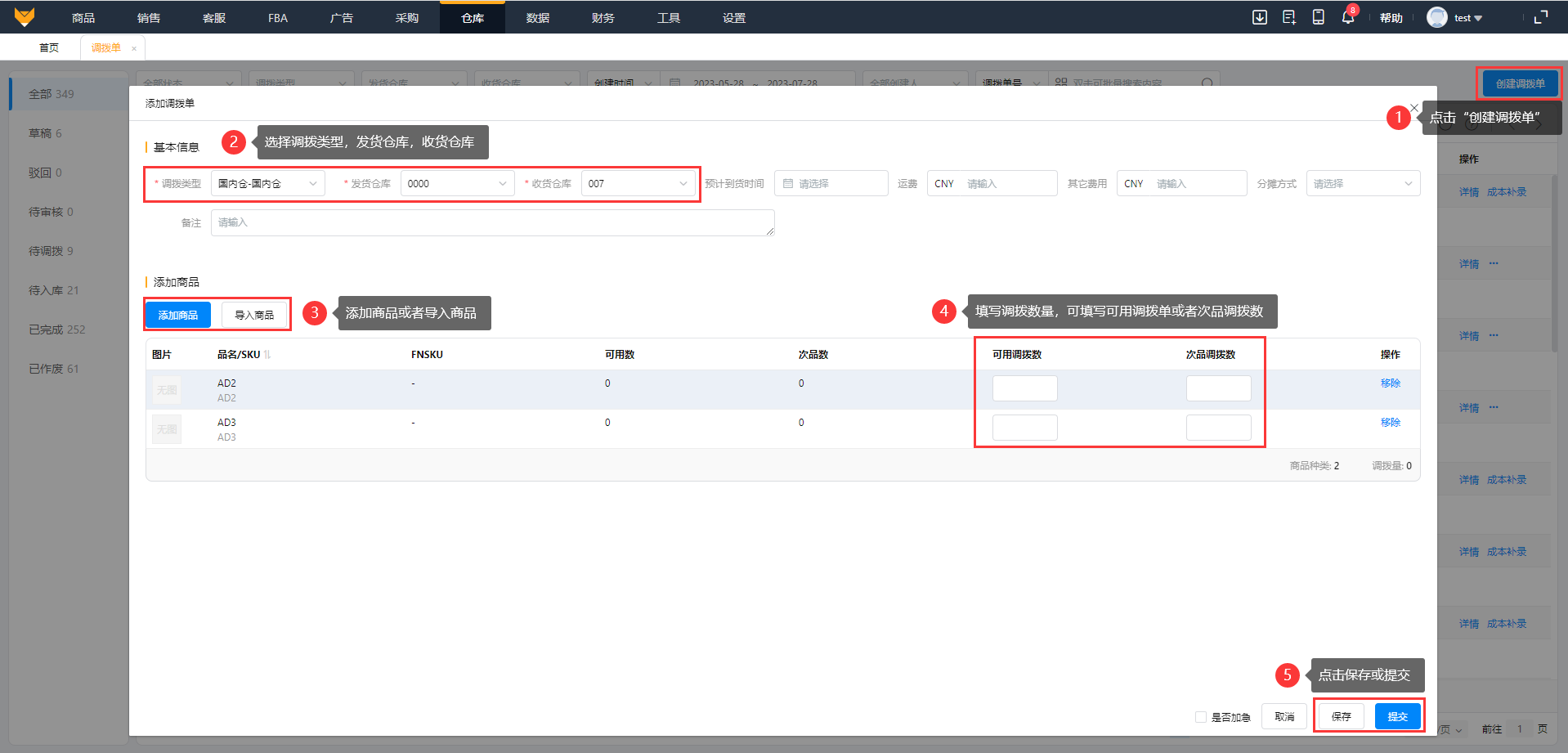This screenshot has width=1568, height=753.
Task: Click the 导入商品 button
Action: click(254, 315)
